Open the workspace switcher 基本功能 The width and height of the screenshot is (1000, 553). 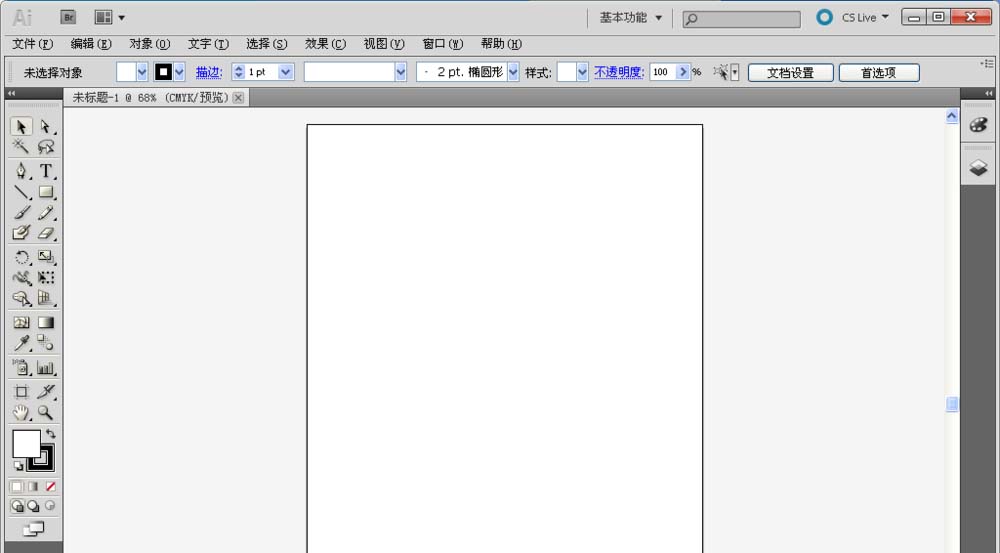click(630, 17)
